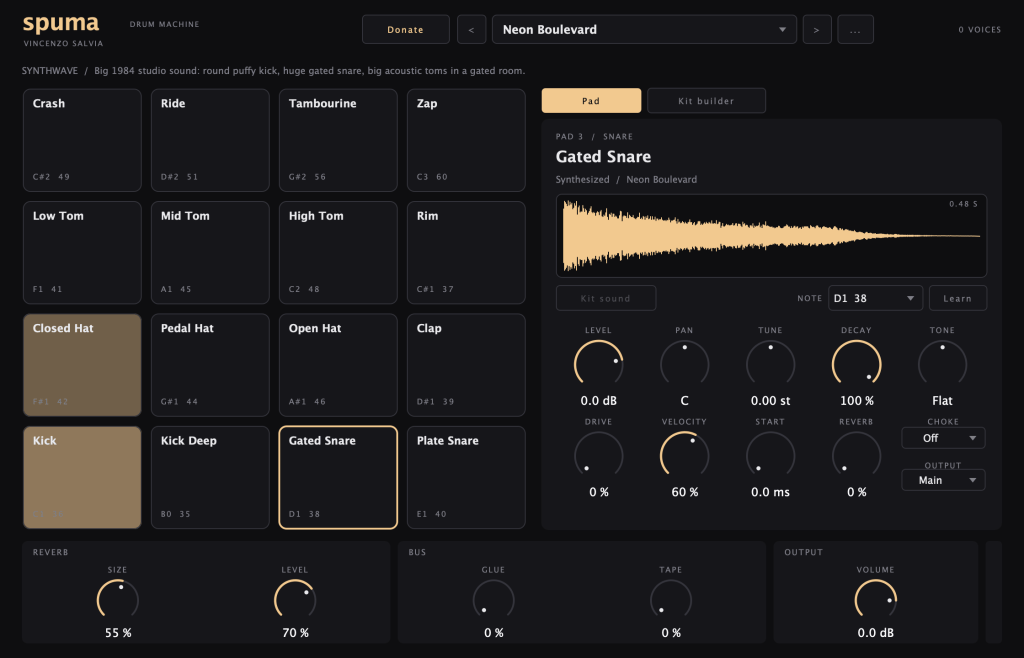This screenshot has width=1024, height=658.
Task: Click the pad REVERB send knob
Action: [x=856, y=455]
